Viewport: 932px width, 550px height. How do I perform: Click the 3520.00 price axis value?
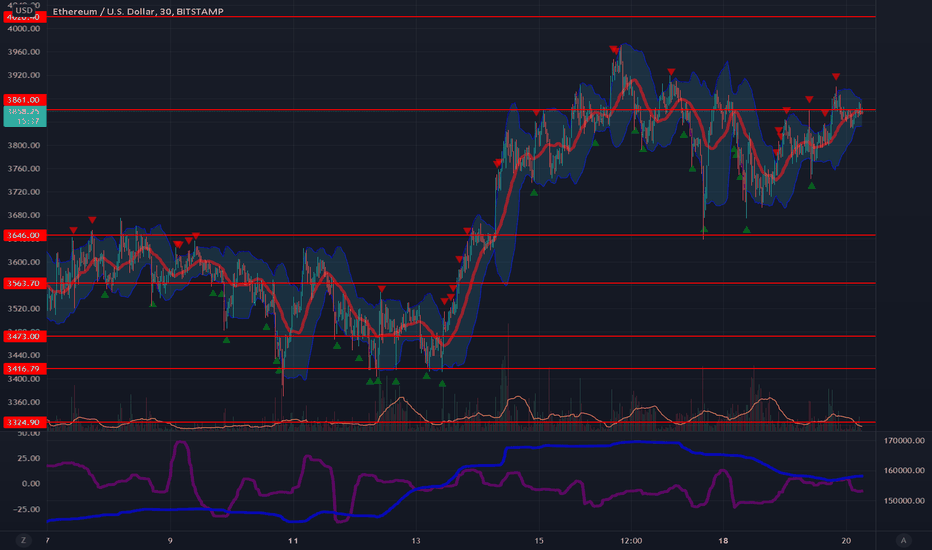24,309
